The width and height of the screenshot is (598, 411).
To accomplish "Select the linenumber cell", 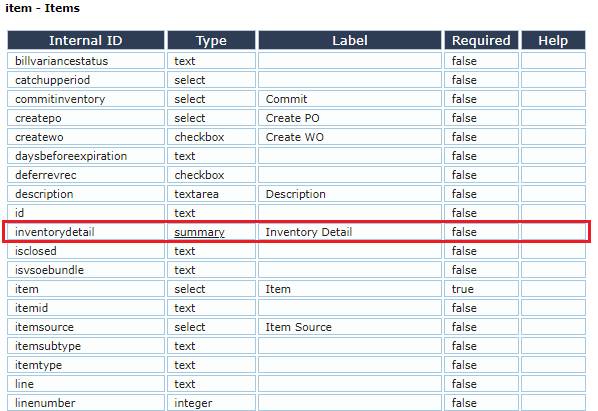I will coord(86,403).
